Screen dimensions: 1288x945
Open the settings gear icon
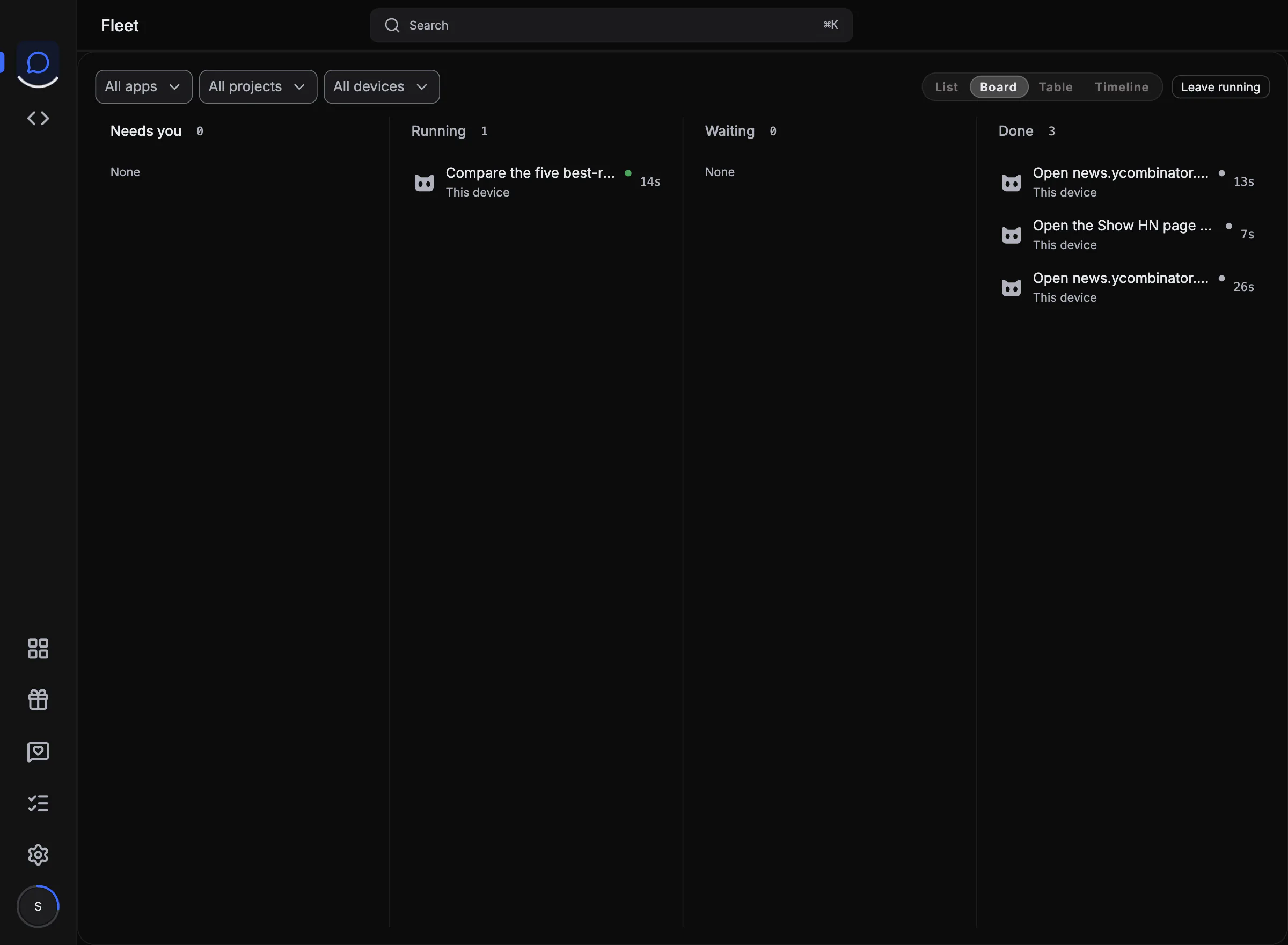(38, 855)
